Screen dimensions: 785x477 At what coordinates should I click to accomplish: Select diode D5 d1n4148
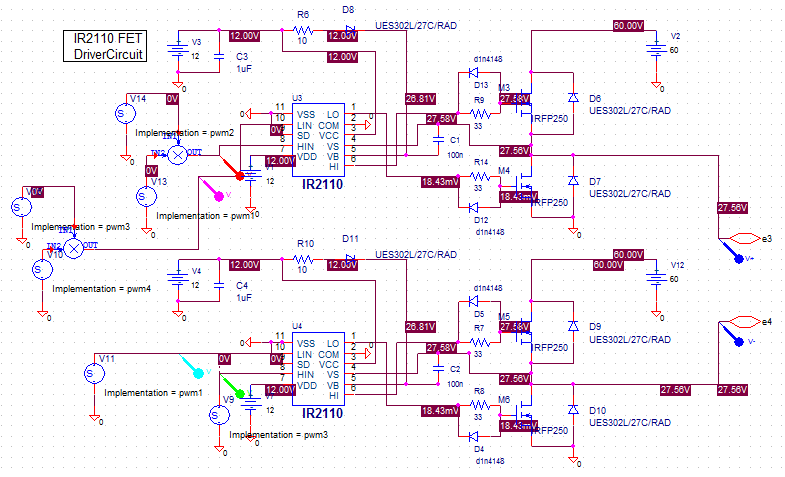pyautogui.click(x=474, y=301)
